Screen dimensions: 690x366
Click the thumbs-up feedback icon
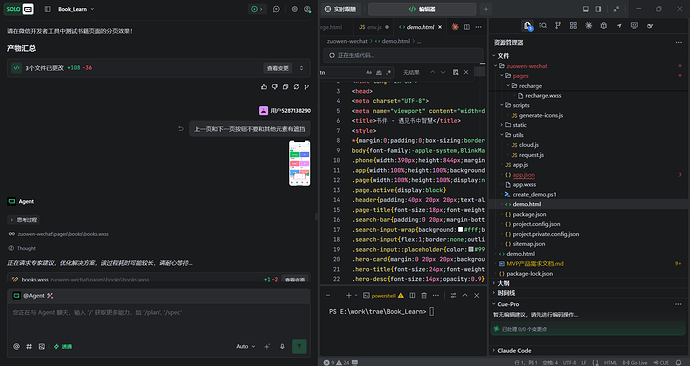(264, 87)
